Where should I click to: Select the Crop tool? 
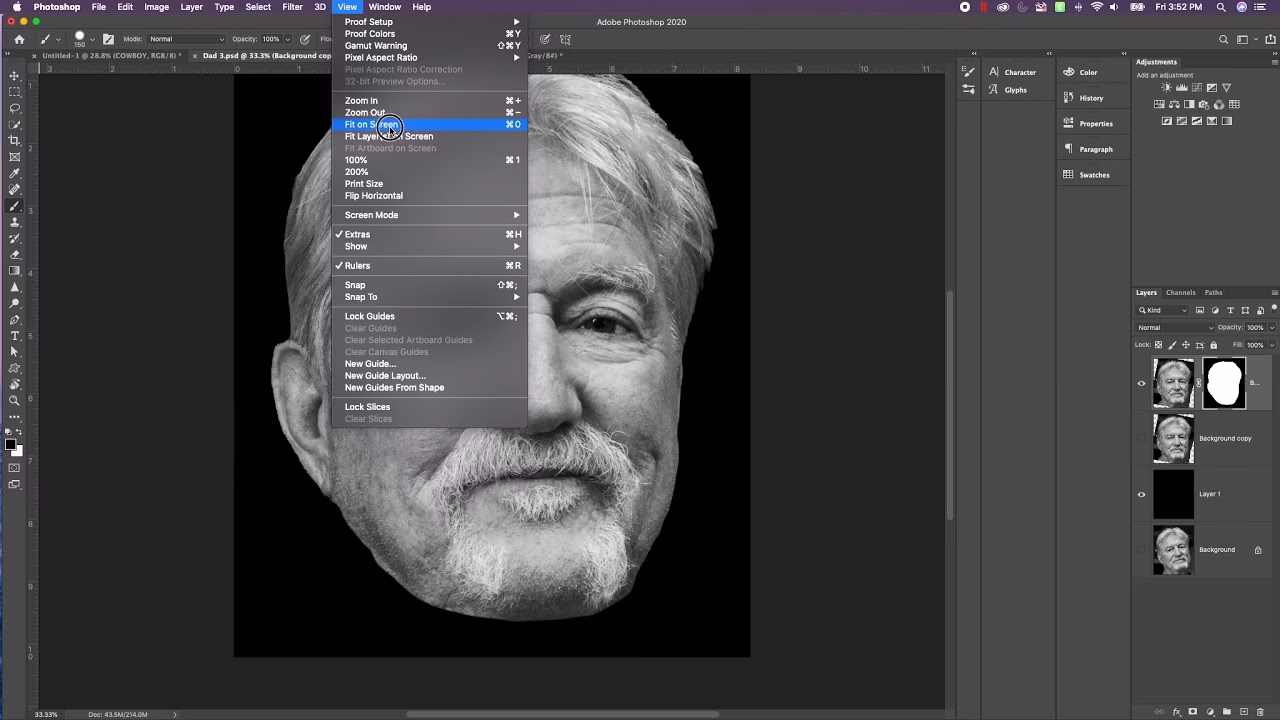click(14, 141)
